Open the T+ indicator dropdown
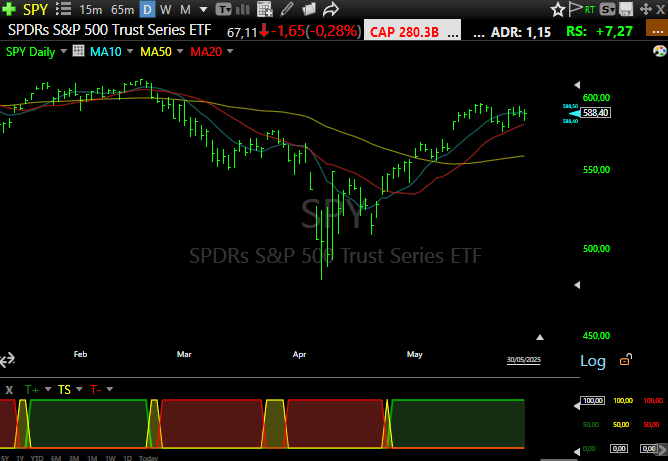Screen dimensions: 668x461 [x=48, y=389]
